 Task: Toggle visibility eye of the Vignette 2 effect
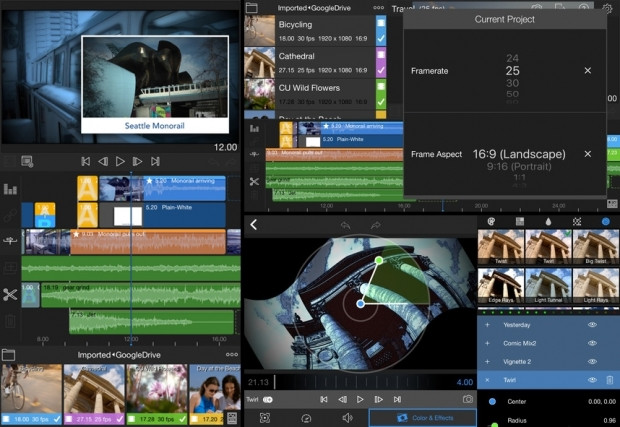pos(592,361)
